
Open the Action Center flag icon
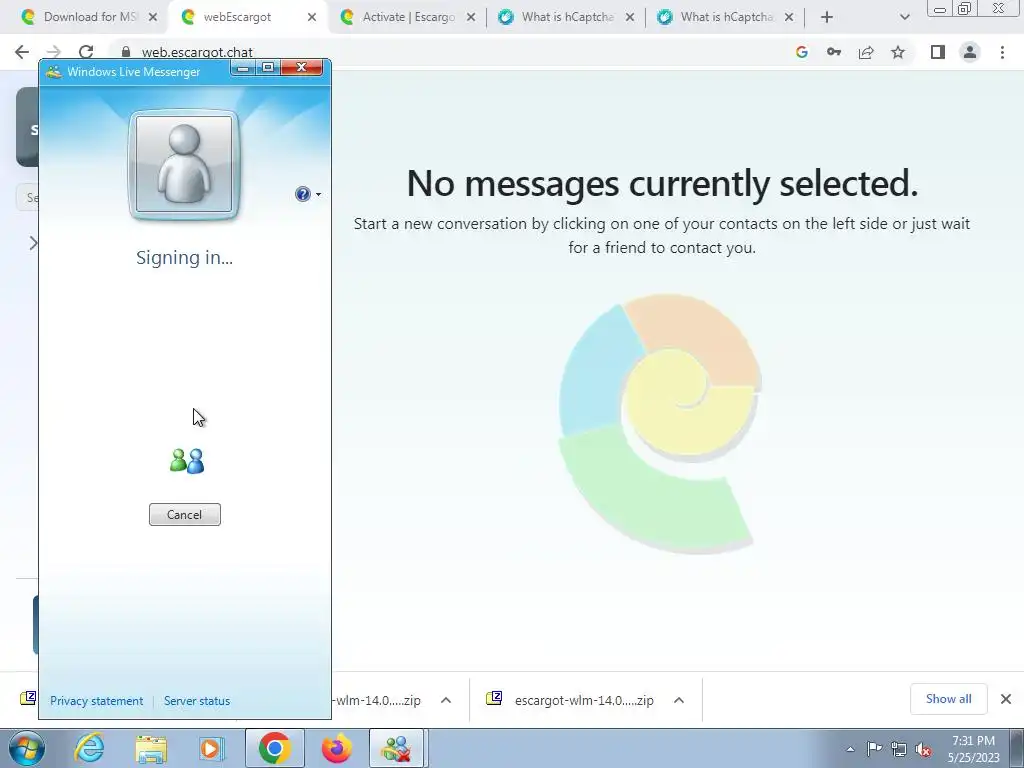pyautogui.click(x=874, y=749)
